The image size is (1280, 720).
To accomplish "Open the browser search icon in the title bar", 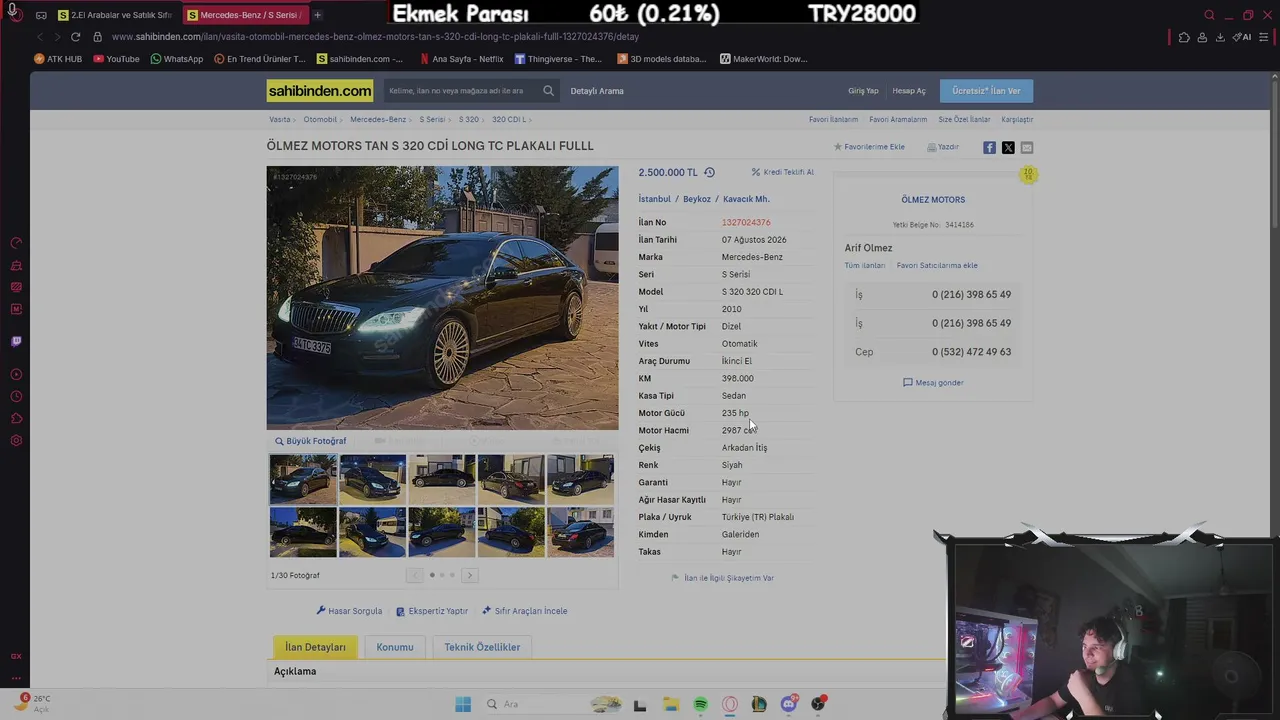I will coord(1209,15).
